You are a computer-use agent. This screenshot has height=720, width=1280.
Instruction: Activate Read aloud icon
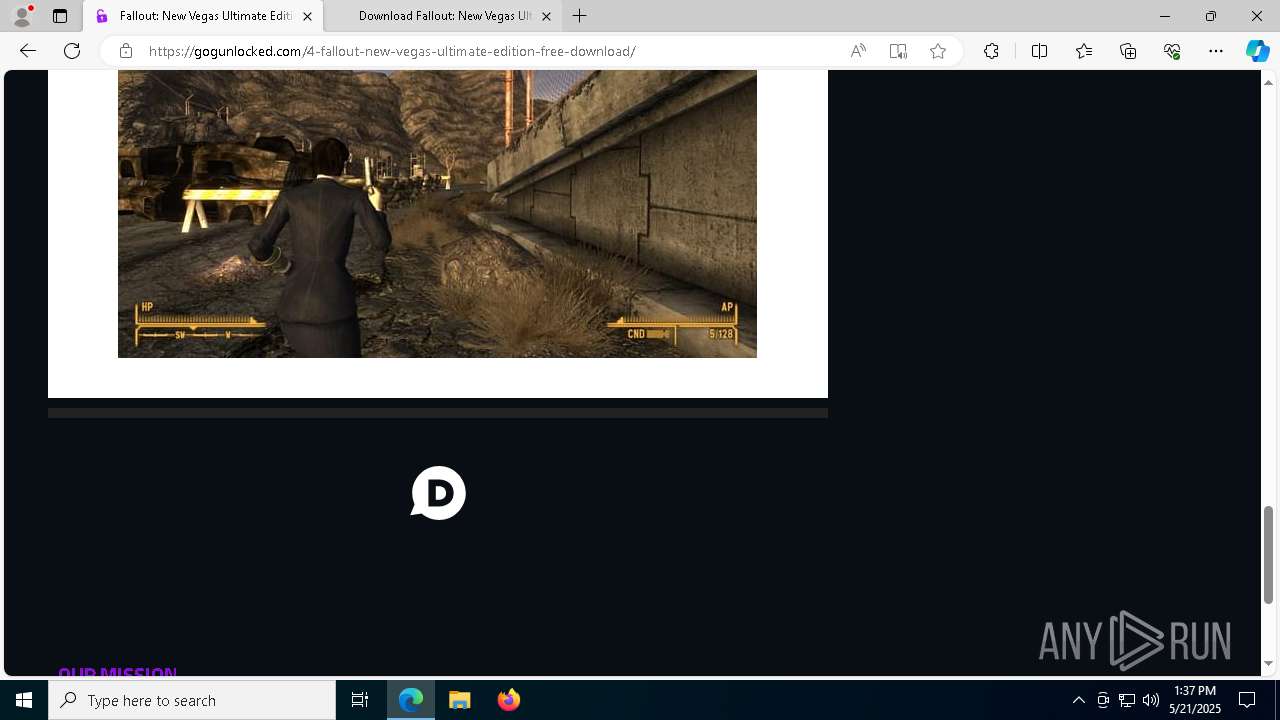(x=858, y=51)
